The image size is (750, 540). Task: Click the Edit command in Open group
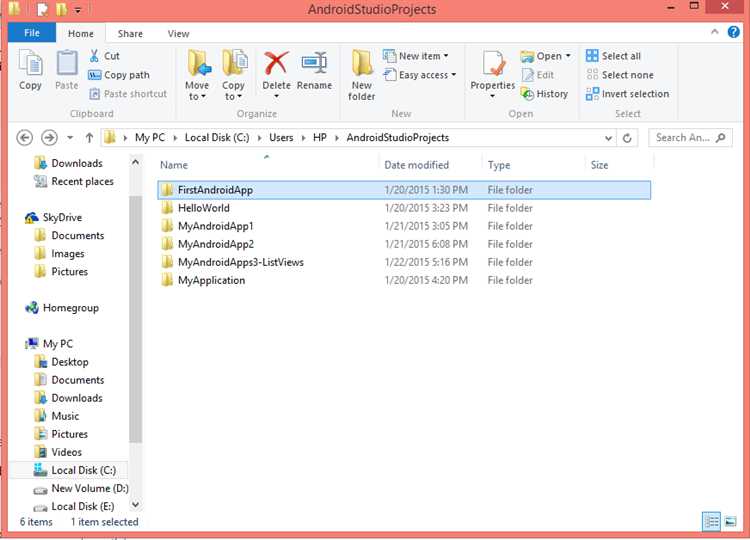pos(538,75)
